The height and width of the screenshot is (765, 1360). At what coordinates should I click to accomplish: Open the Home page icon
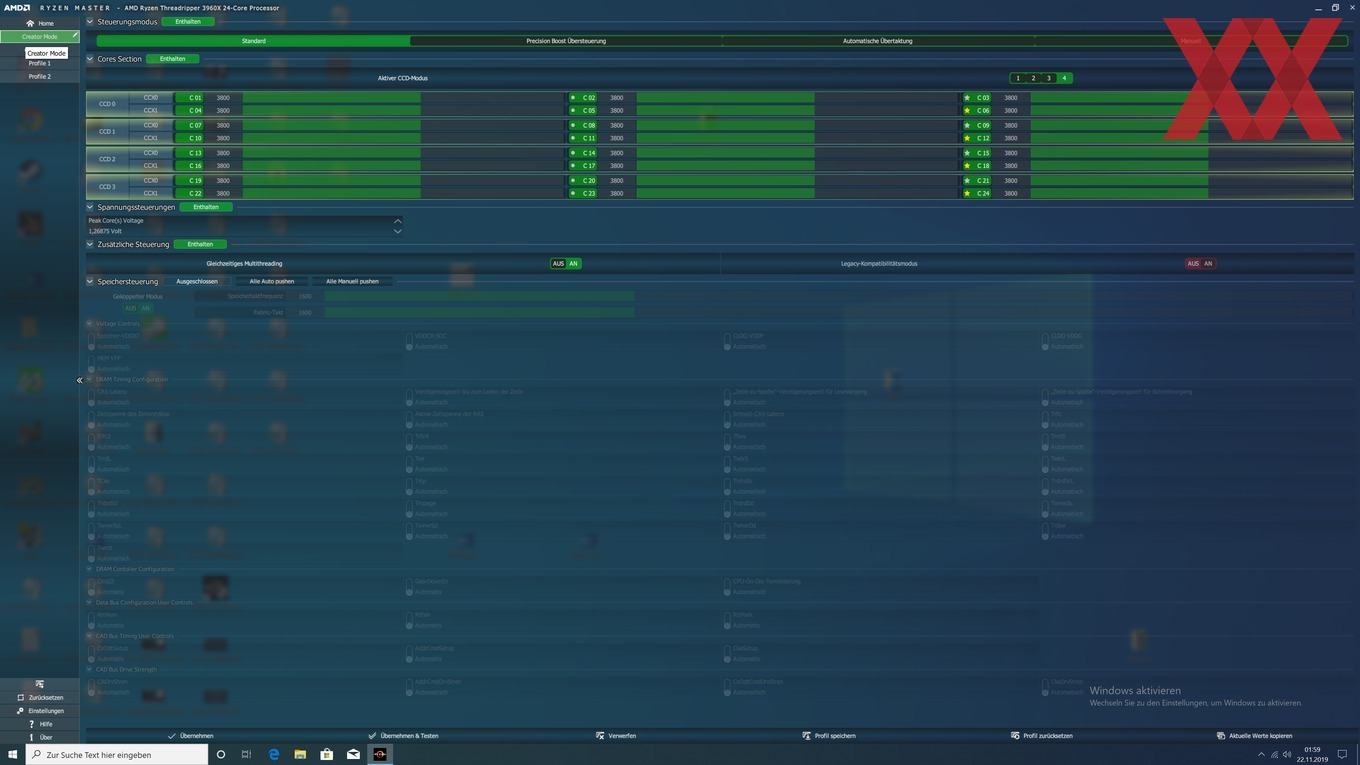click(x=30, y=23)
